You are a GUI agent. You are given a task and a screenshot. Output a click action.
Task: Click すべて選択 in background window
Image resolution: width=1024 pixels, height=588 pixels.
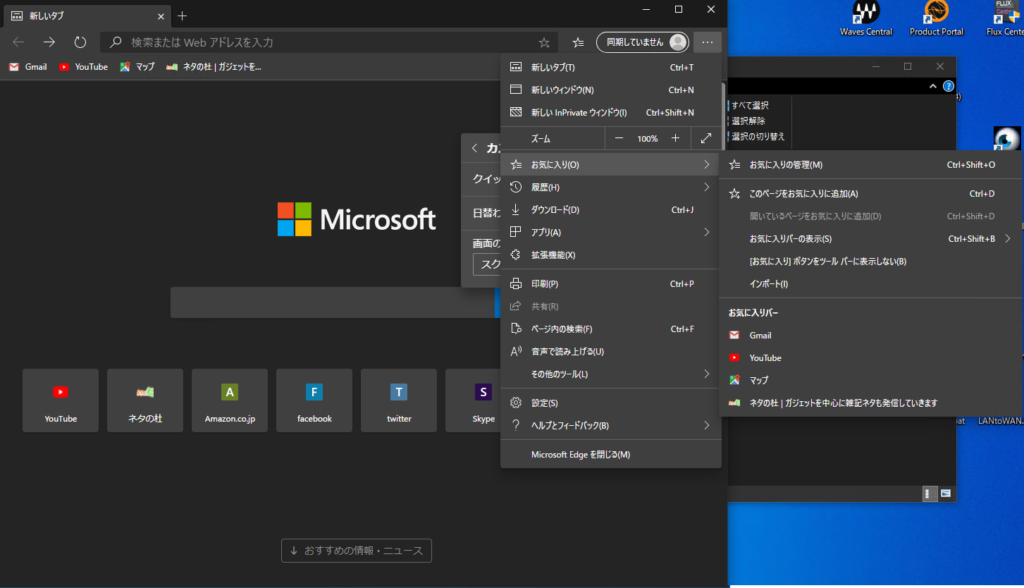[749, 105]
